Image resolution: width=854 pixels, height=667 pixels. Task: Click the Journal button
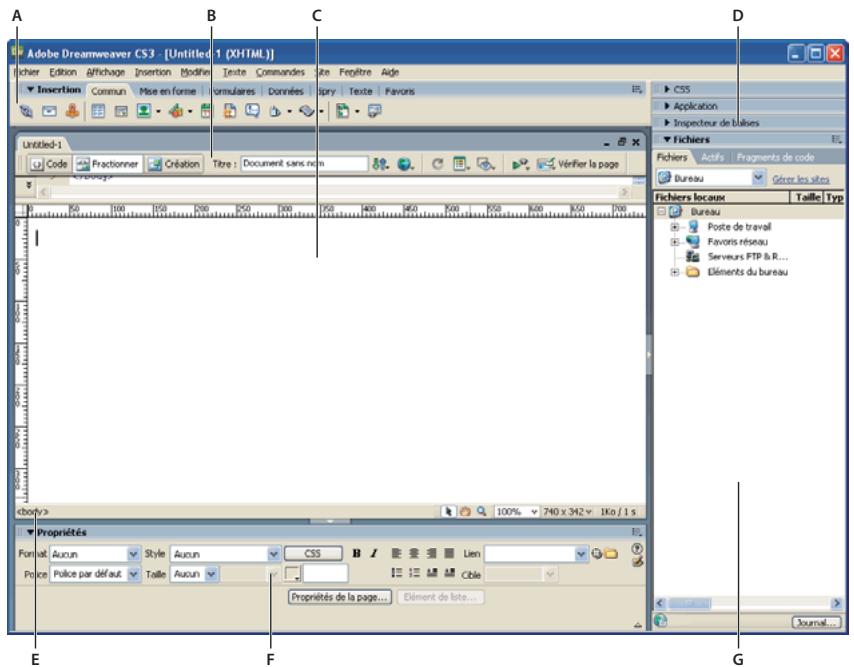click(x=816, y=622)
